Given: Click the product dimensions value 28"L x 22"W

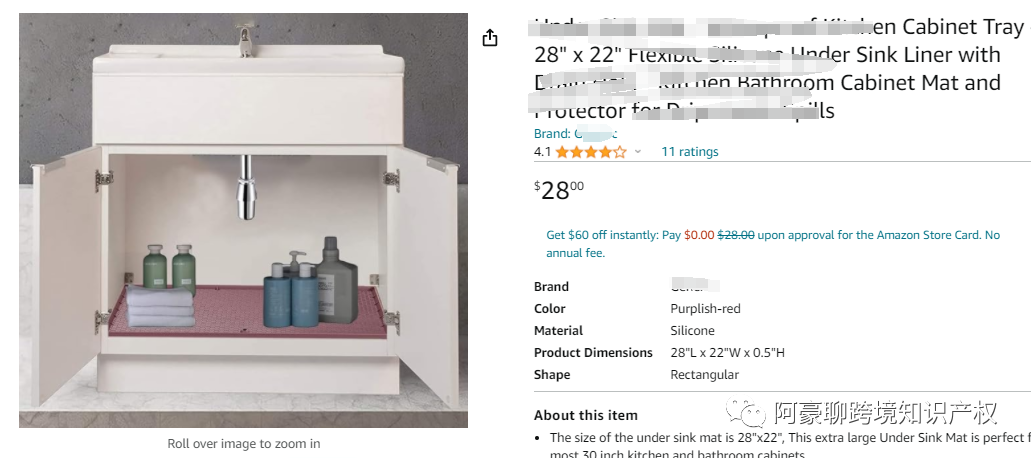Looking at the screenshot, I should click(727, 353).
